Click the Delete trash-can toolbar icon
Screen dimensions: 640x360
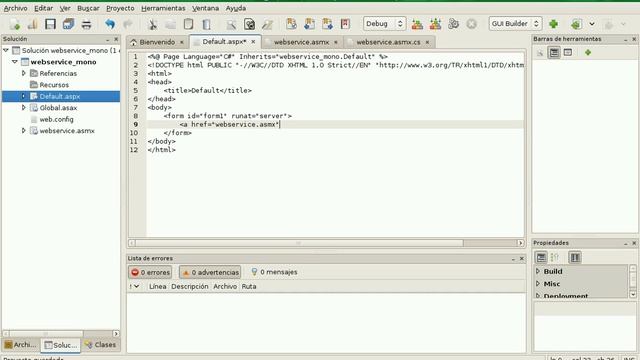(207, 24)
